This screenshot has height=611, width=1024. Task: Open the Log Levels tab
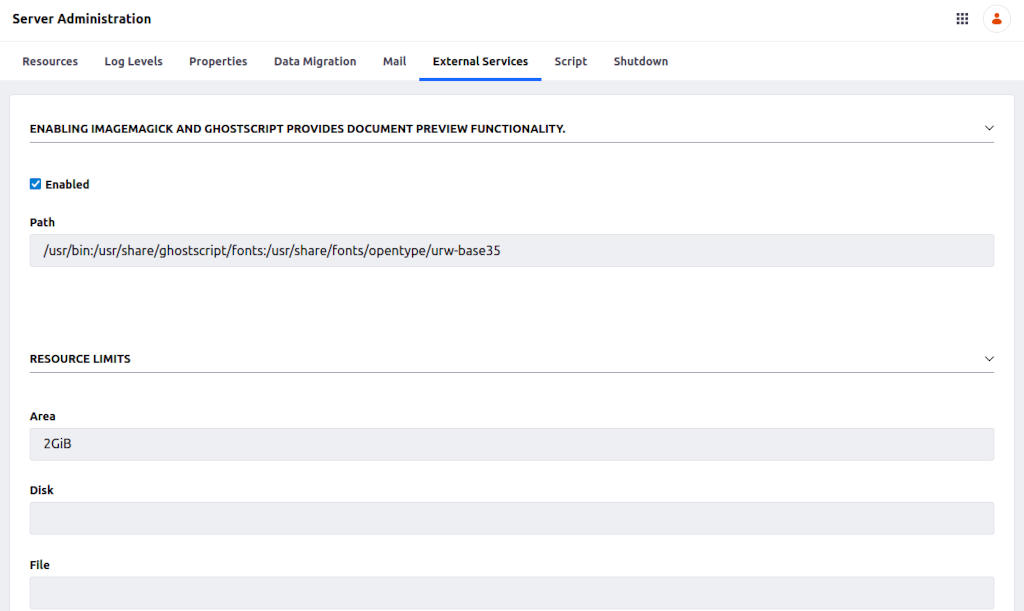pos(133,61)
